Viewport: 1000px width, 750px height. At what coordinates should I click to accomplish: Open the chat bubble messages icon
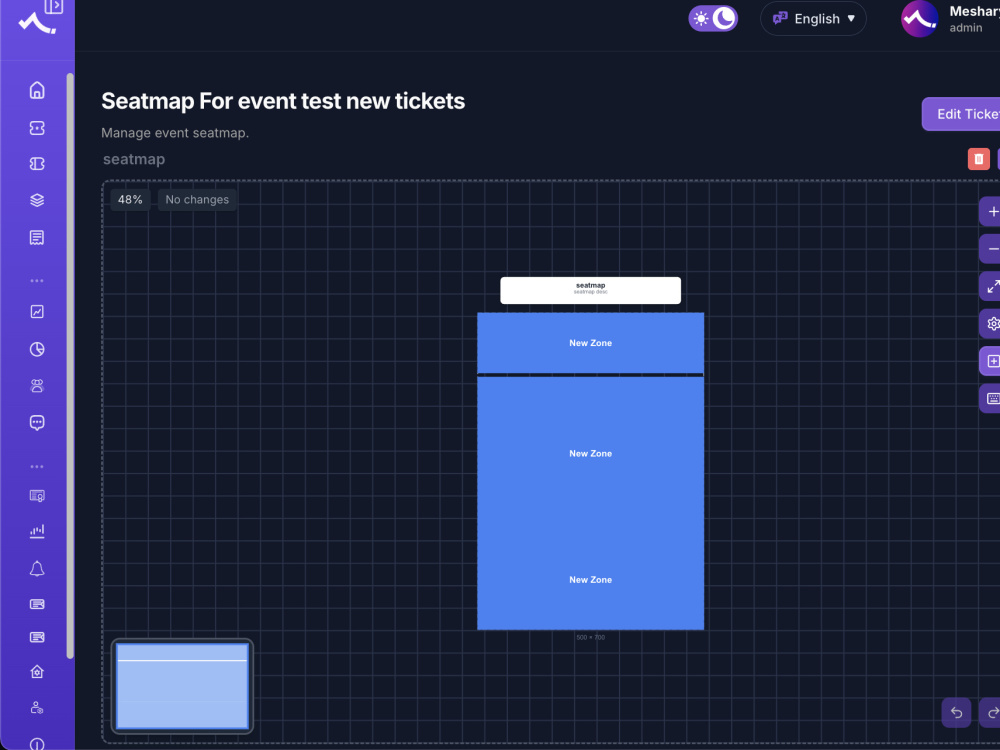tap(37, 423)
